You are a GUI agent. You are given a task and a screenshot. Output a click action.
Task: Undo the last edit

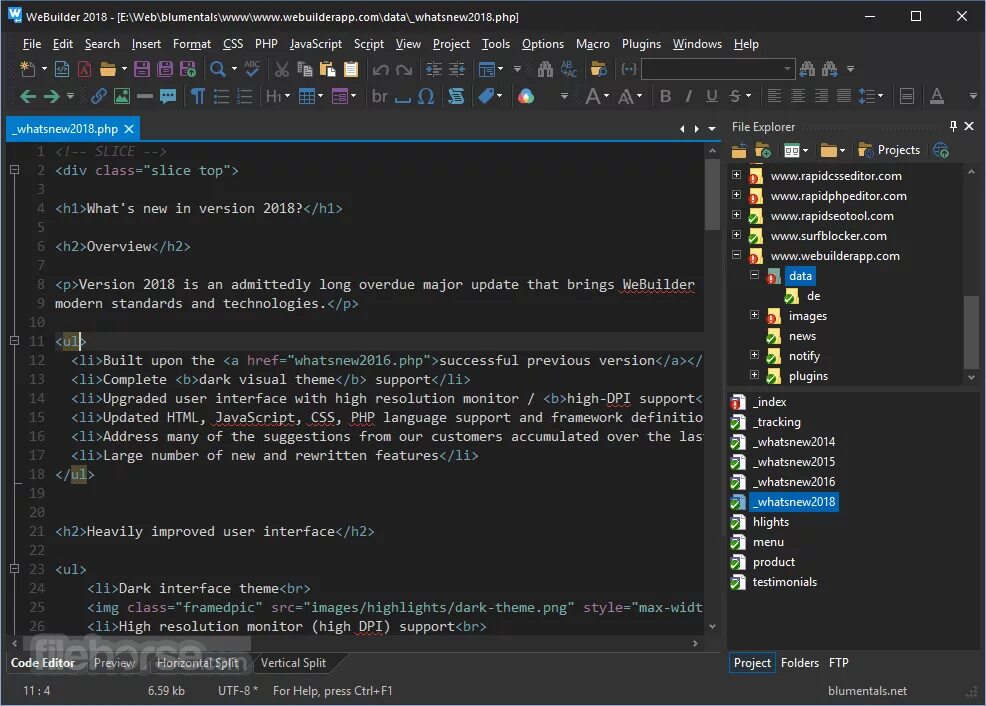(x=380, y=69)
